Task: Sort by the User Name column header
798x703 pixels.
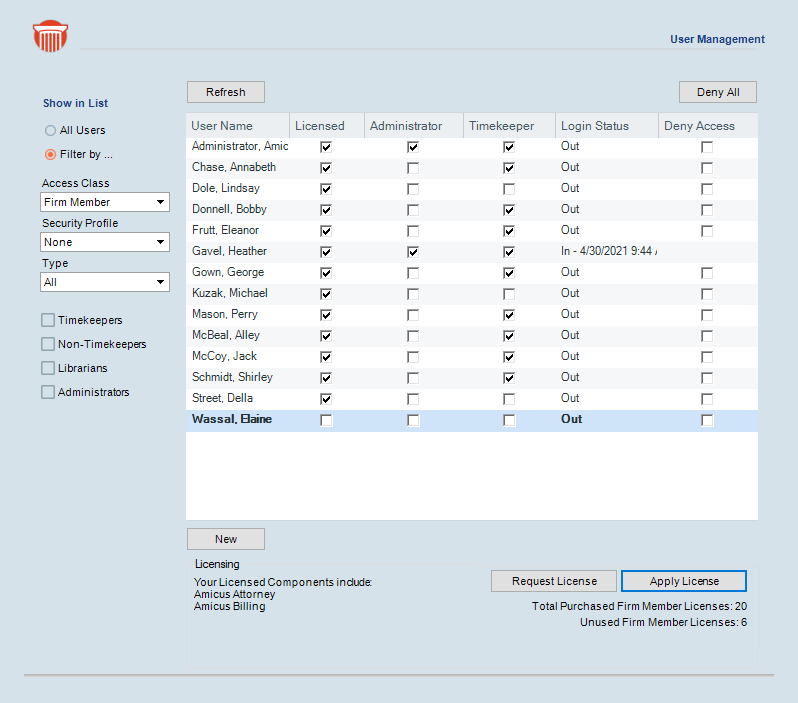Action: [x=238, y=126]
